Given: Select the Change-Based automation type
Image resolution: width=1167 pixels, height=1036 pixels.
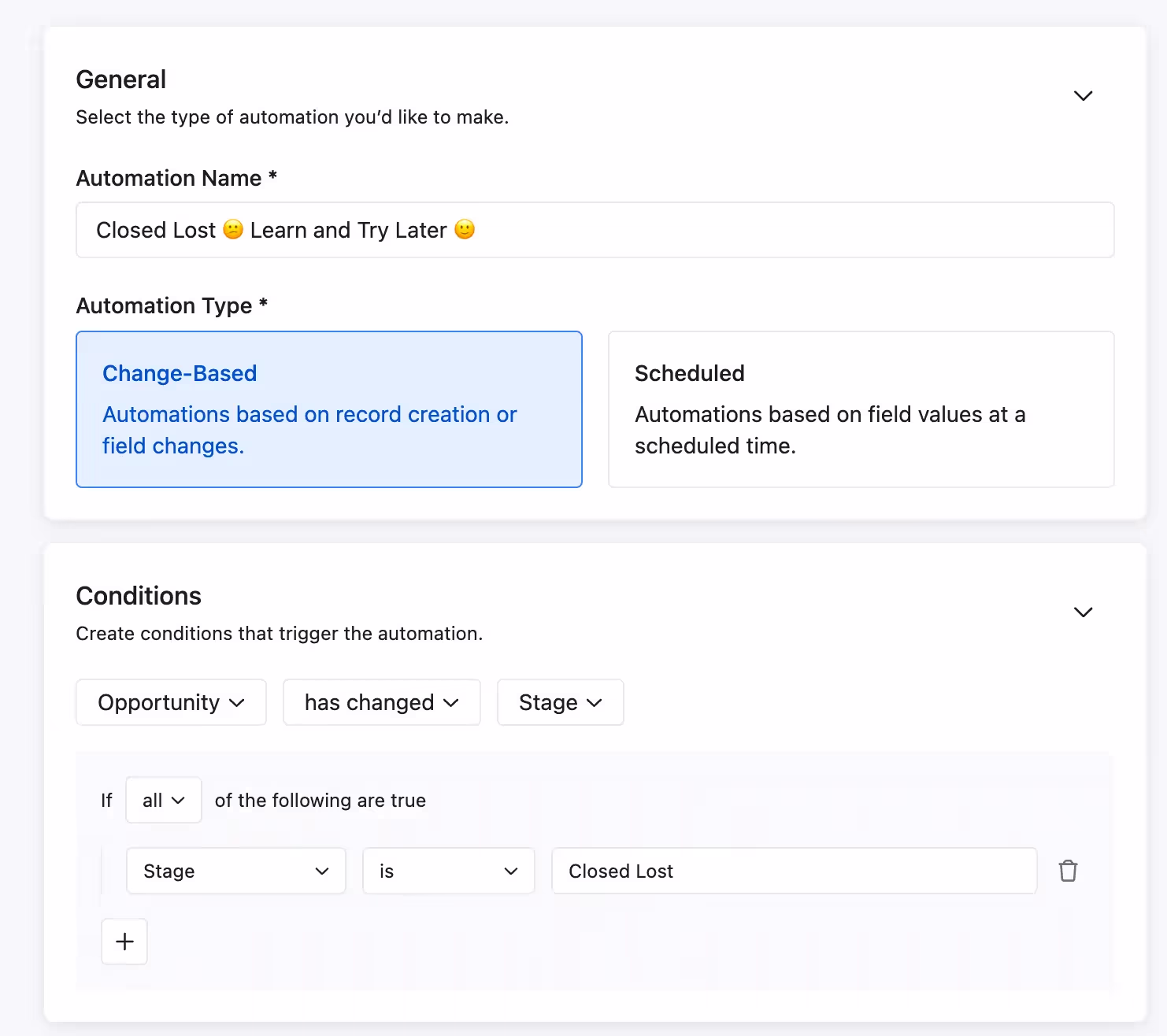Looking at the screenshot, I should point(328,409).
